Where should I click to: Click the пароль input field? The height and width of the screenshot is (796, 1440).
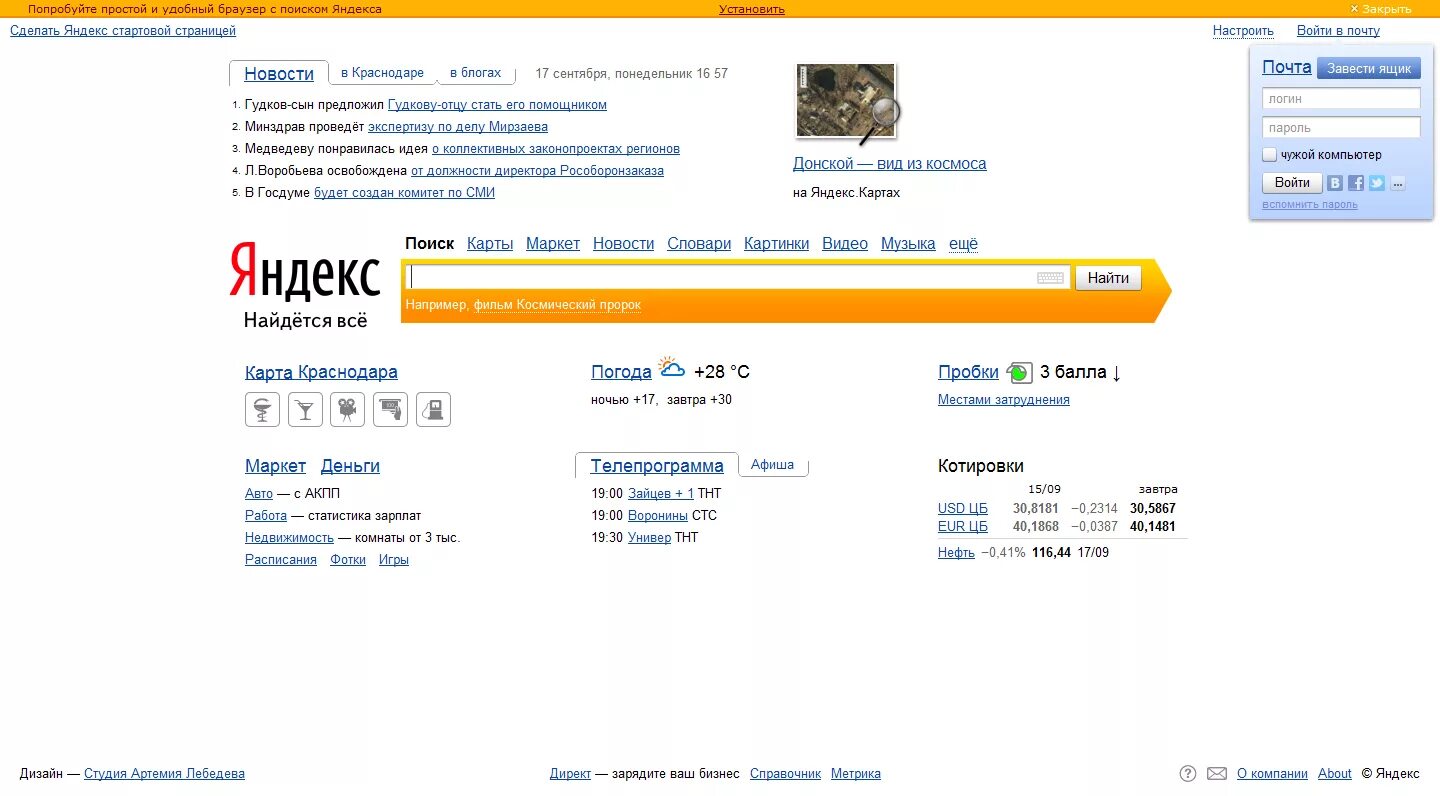click(1341, 127)
